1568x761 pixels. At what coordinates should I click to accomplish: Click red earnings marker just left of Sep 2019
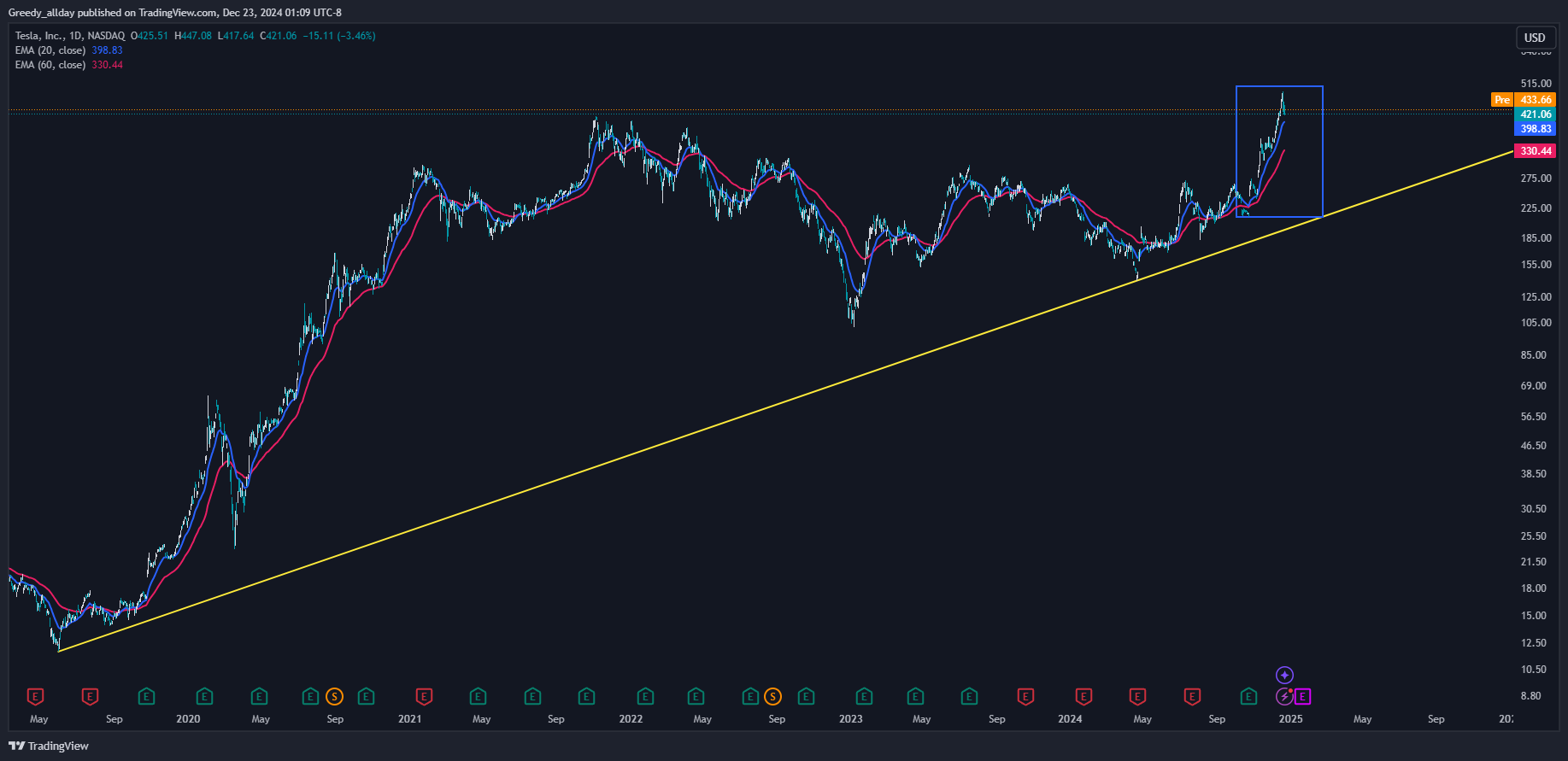pyautogui.click(x=90, y=697)
